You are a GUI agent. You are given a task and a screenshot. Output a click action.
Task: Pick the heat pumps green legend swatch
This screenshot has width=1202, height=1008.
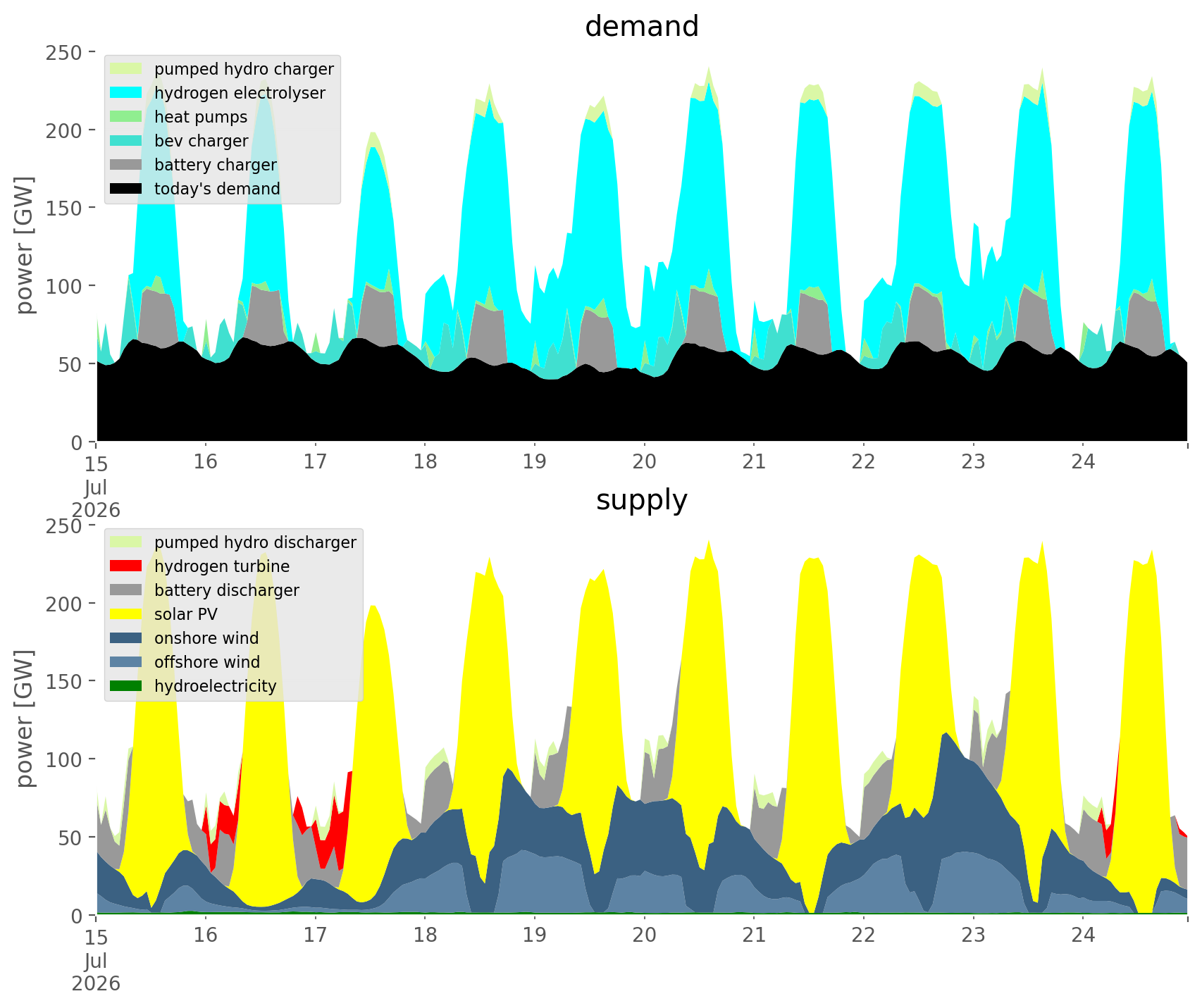point(126,117)
